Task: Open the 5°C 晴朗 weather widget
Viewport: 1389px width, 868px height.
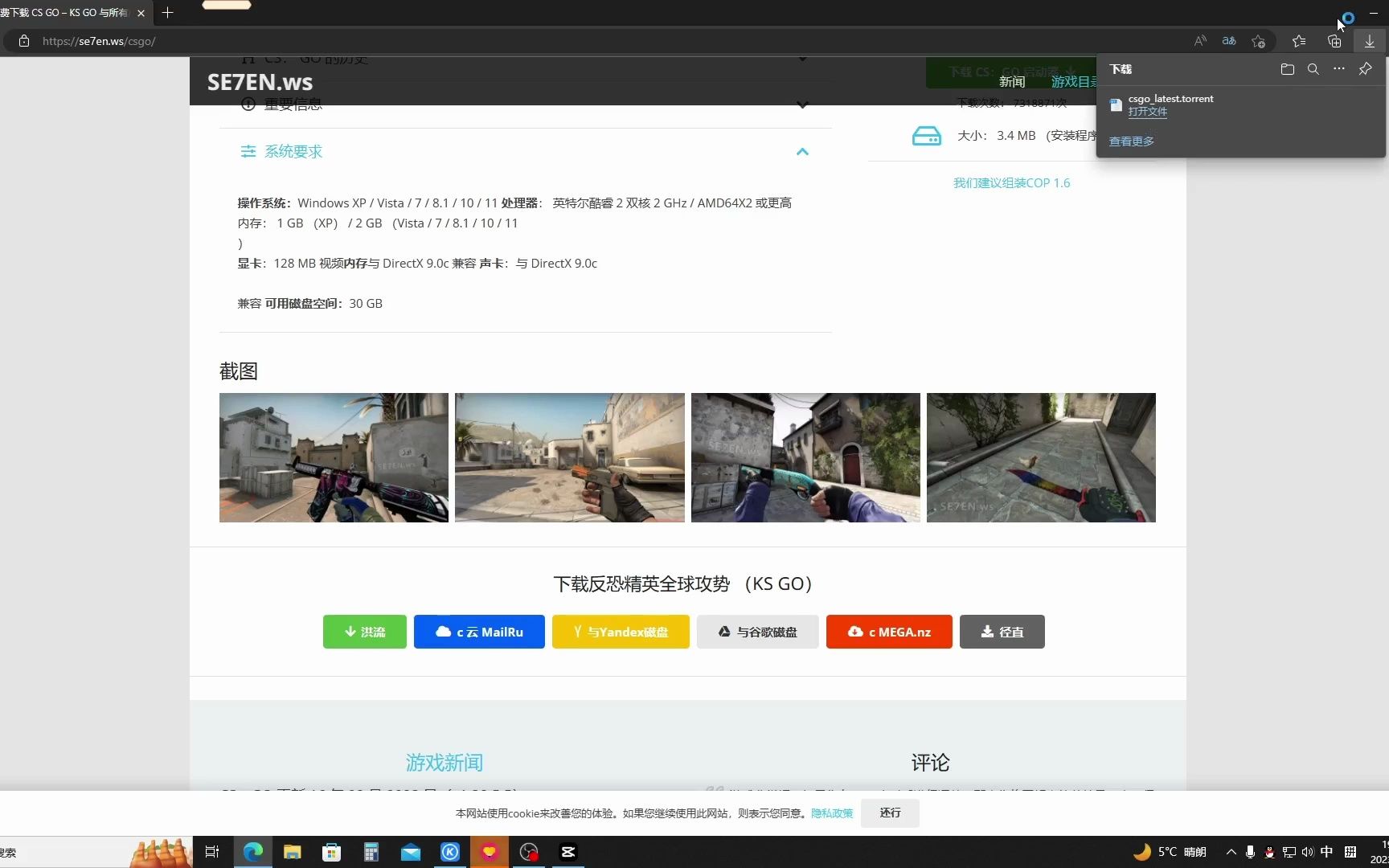Action: click(1170, 852)
